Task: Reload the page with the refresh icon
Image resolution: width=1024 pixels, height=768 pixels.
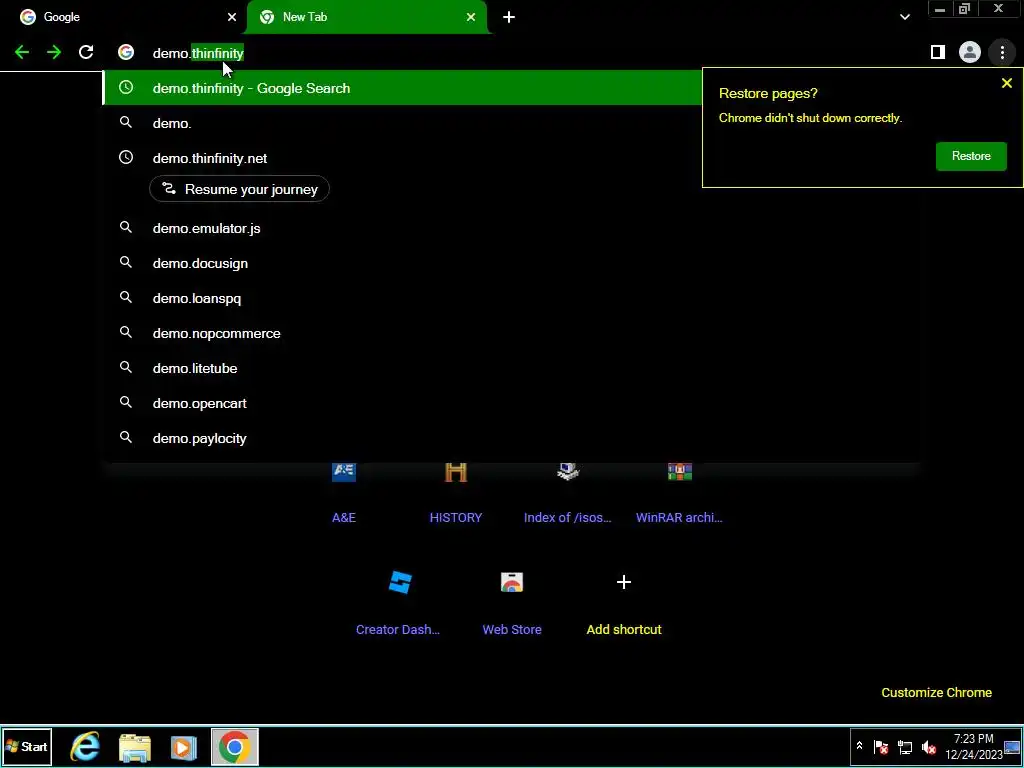Action: point(86,52)
